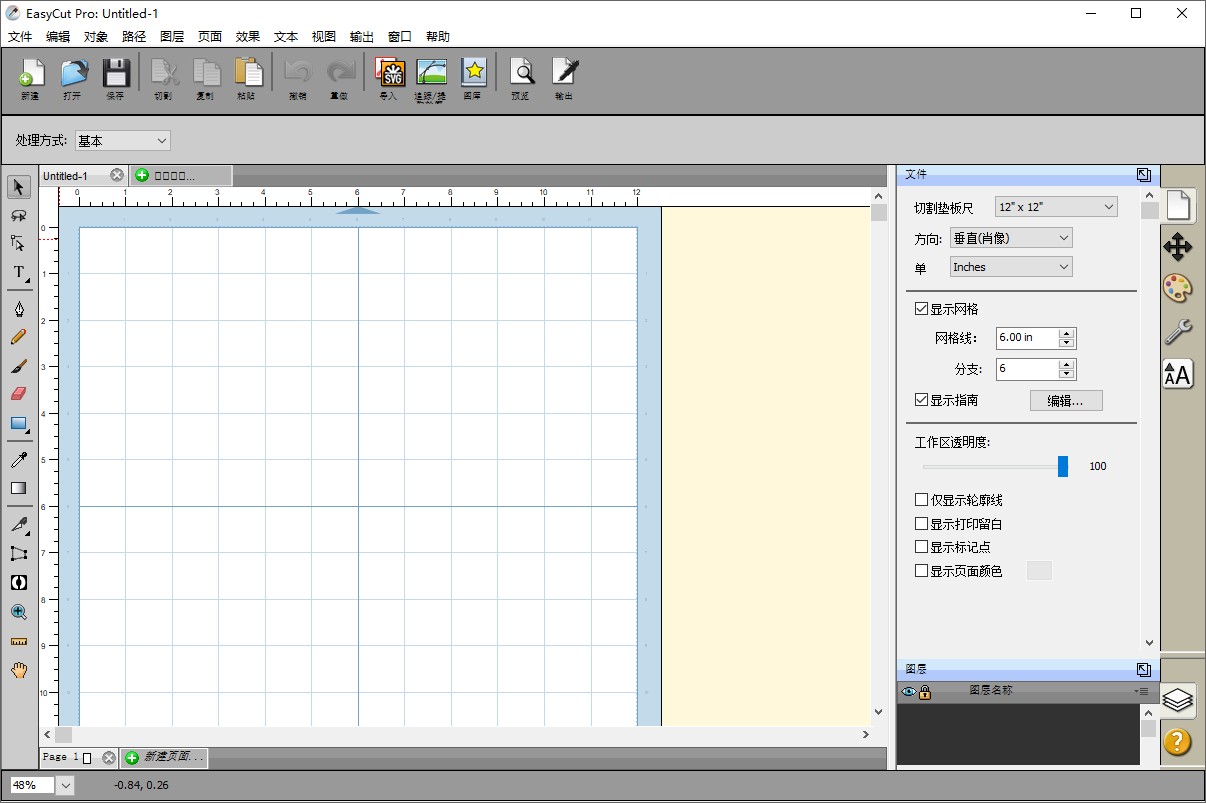Open the color palette panel icon

[x=1178, y=289]
